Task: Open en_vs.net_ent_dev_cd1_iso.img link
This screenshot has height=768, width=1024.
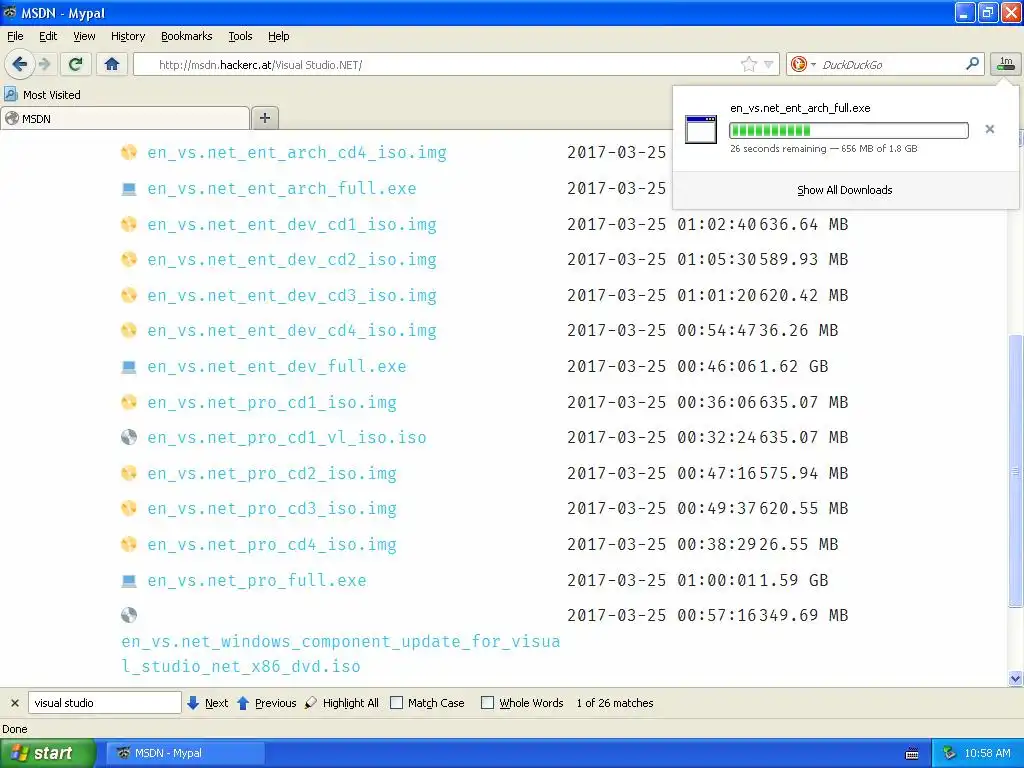Action: (x=292, y=225)
